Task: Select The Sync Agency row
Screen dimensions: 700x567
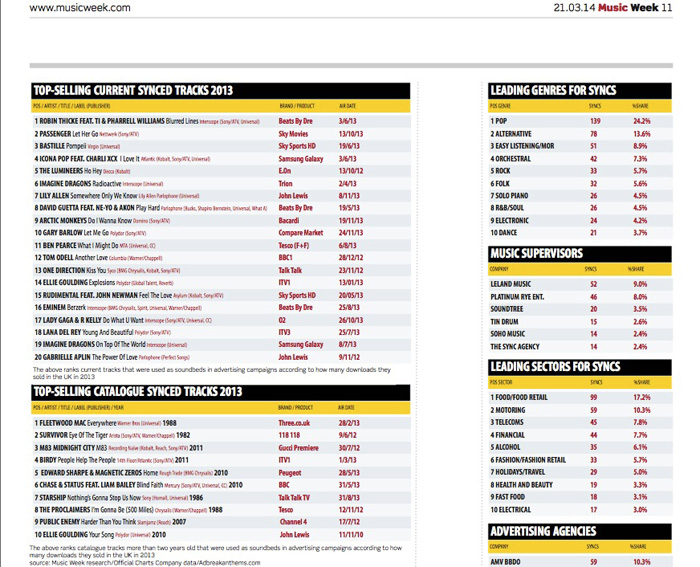Action: (x=579, y=346)
